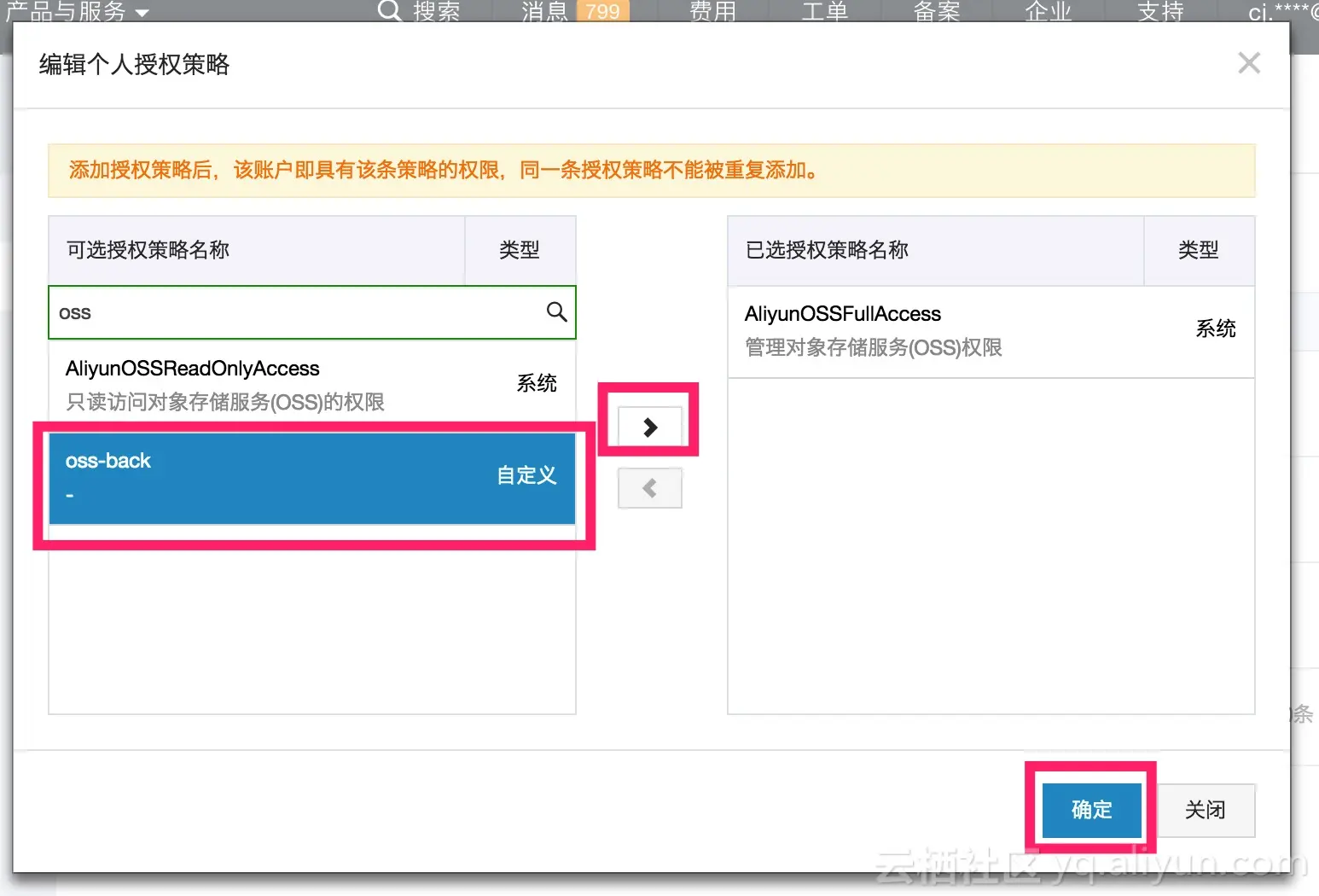Open the 企业 enterprise menu

pyautogui.click(x=1049, y=12)
